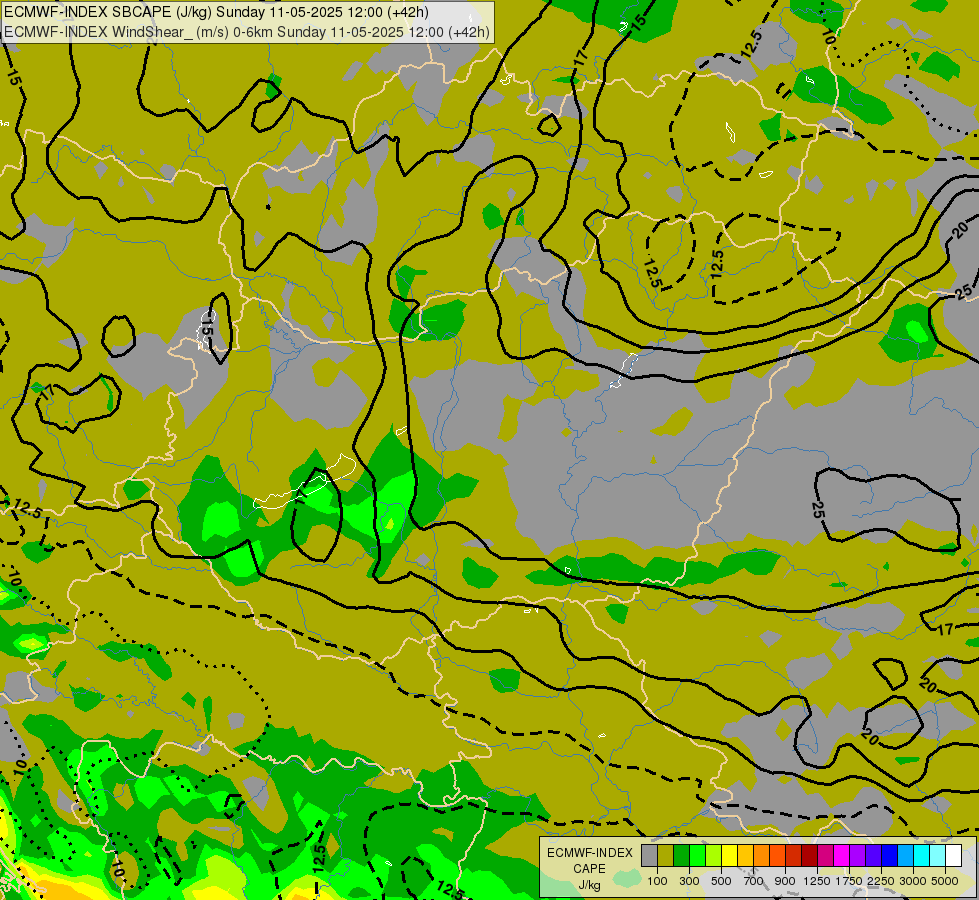Click the 3000 legend value label
979x900 pixels.
[x=913, y=881]
